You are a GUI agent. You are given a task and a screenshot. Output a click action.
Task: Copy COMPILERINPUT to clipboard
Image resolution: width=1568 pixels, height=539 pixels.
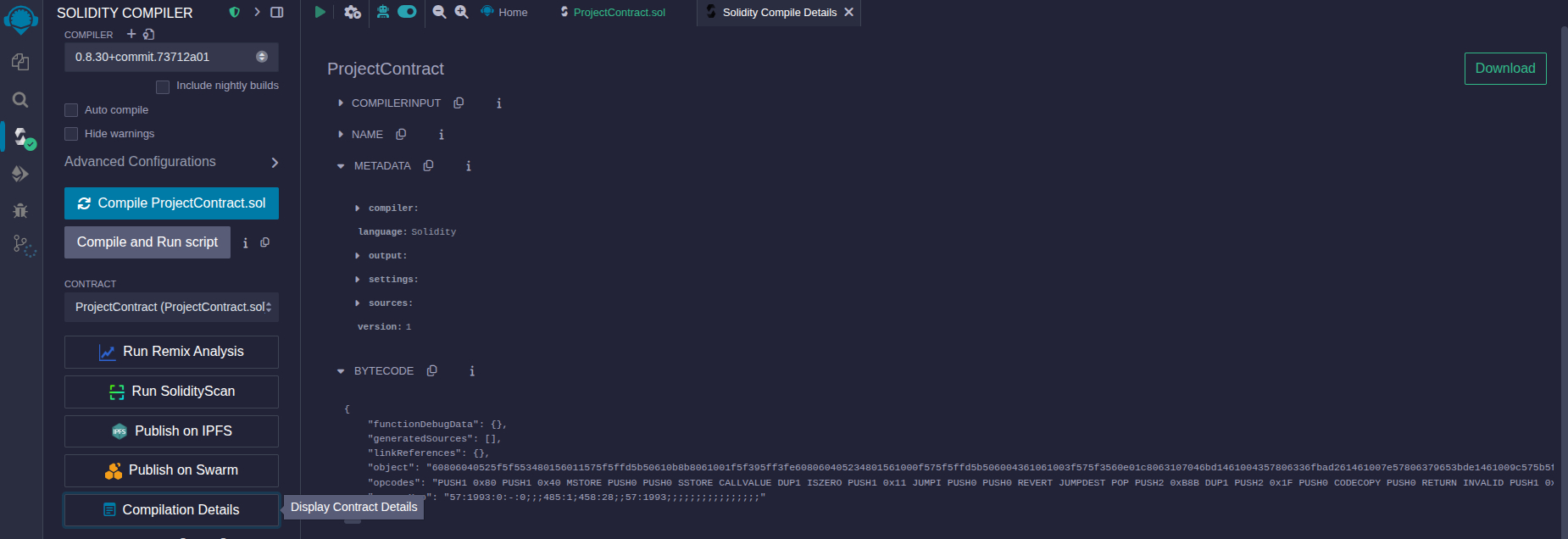point(459,103)
